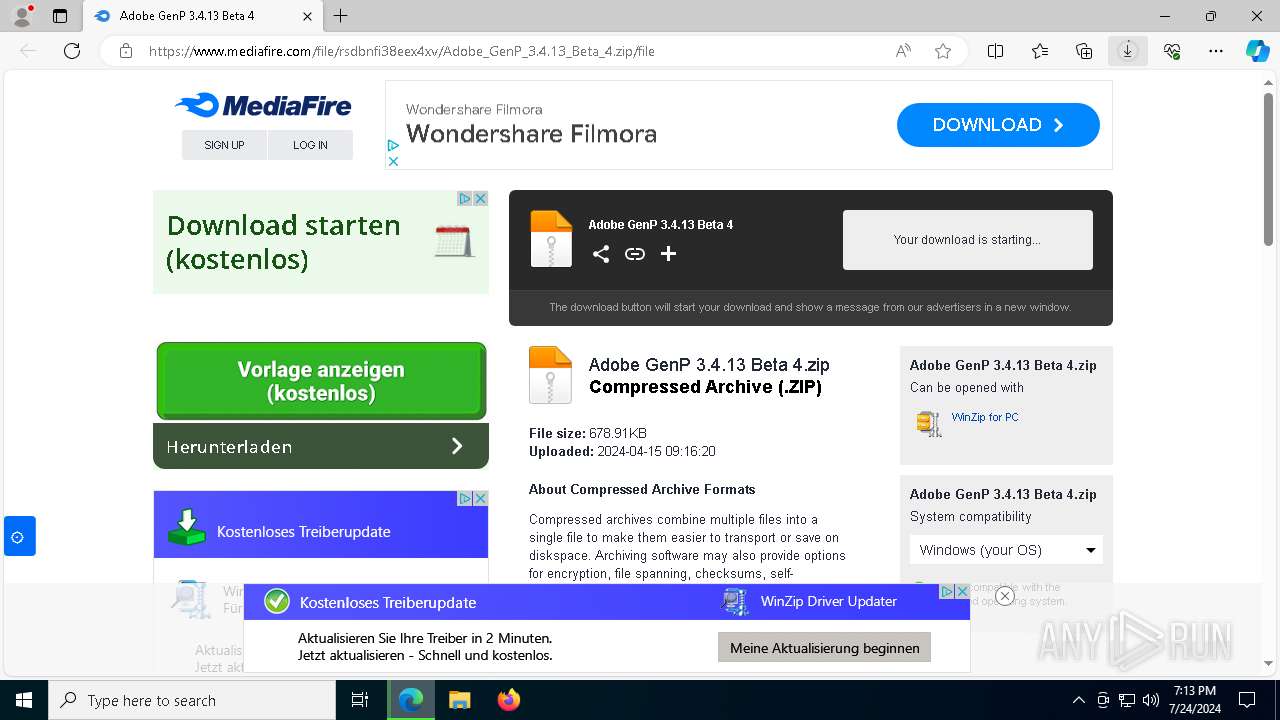Click SIGN UP on MediaFire
Screen dimensions: 1280x720
[x=224, y=145]
